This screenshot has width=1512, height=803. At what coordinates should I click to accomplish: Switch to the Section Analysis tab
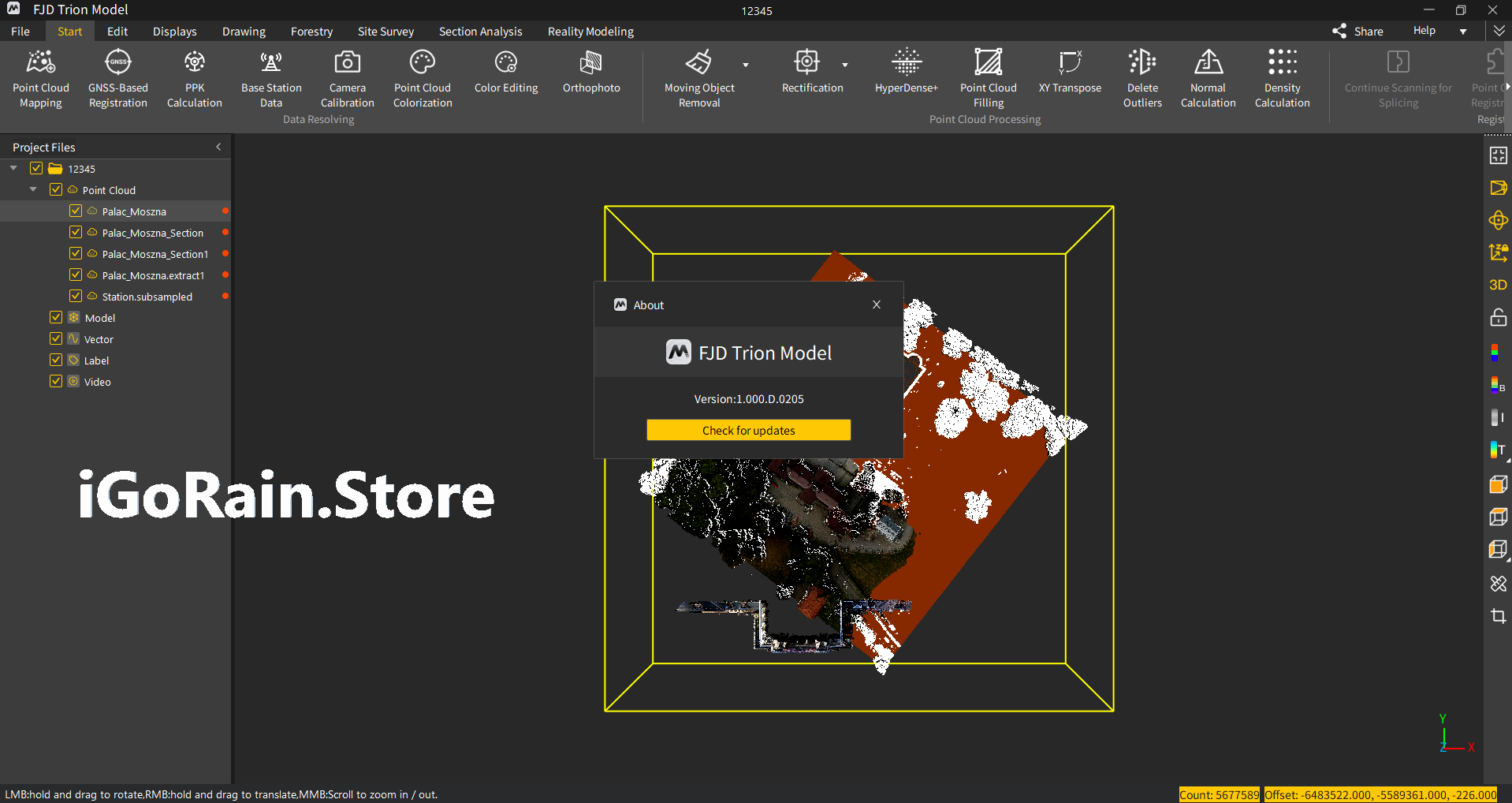(x=480, y=32)
